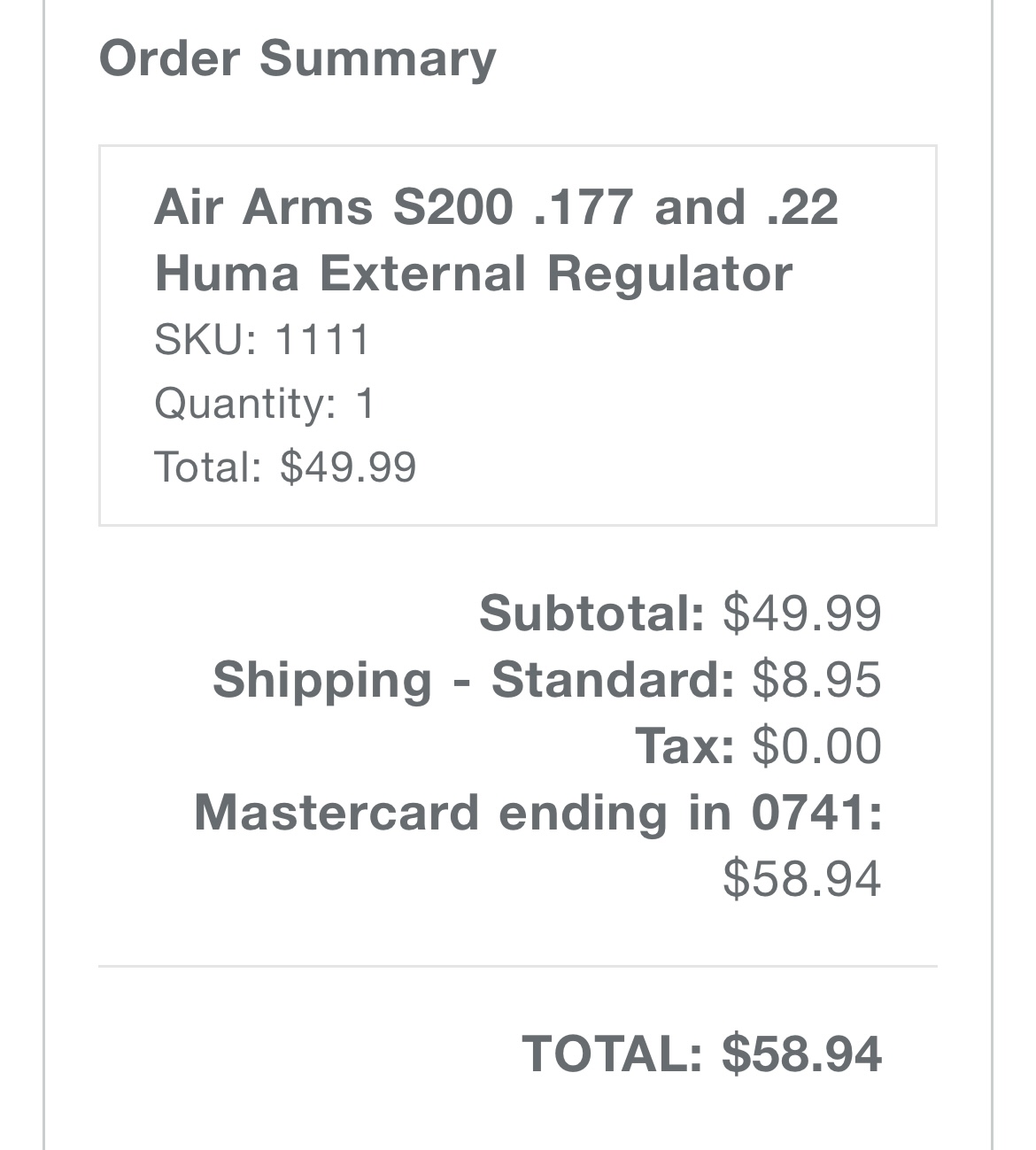This screenshot has width=1036, height=1150.
Task: Click the Quantity: 1 line
Action: click(265, 403)
